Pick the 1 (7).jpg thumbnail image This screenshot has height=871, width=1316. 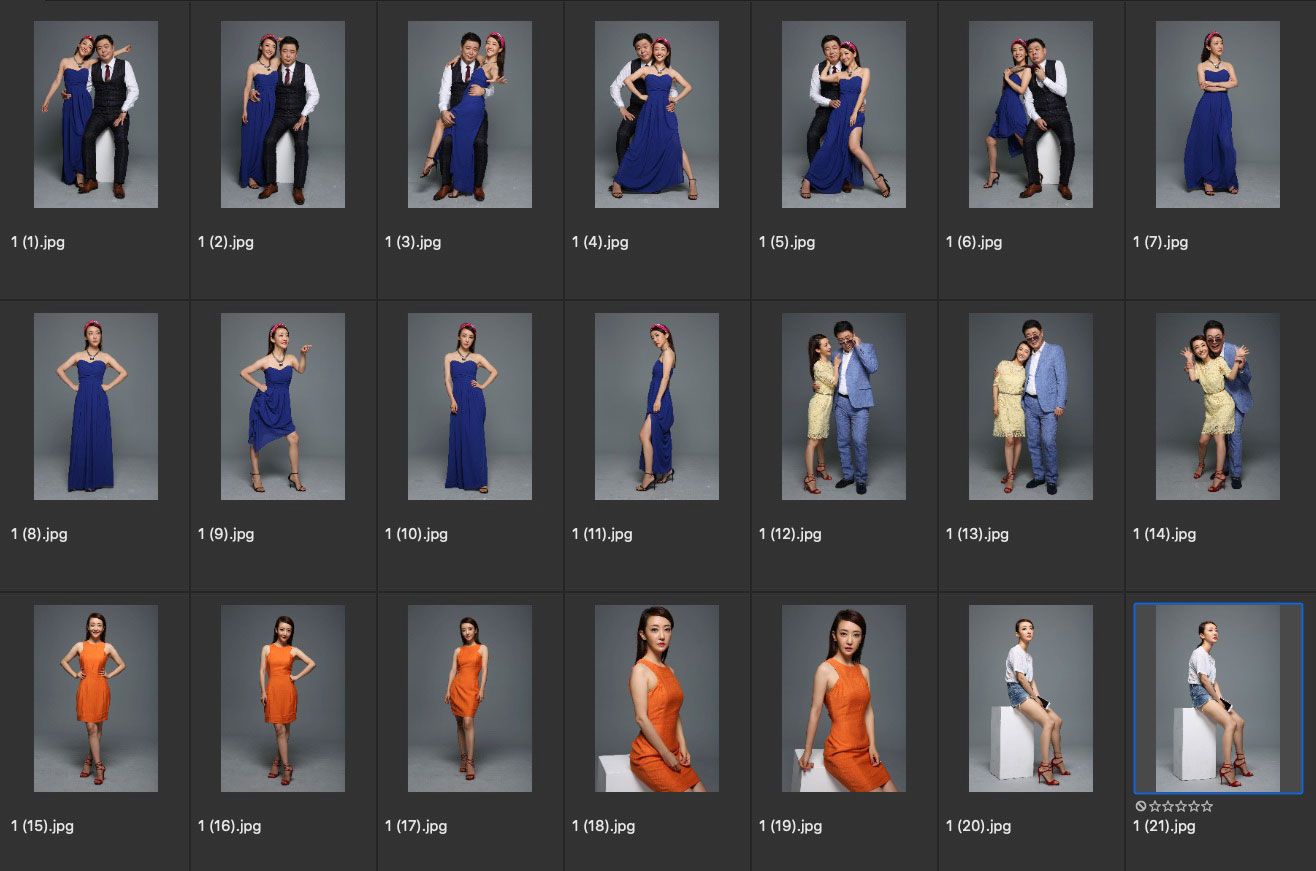[1218, 114]
